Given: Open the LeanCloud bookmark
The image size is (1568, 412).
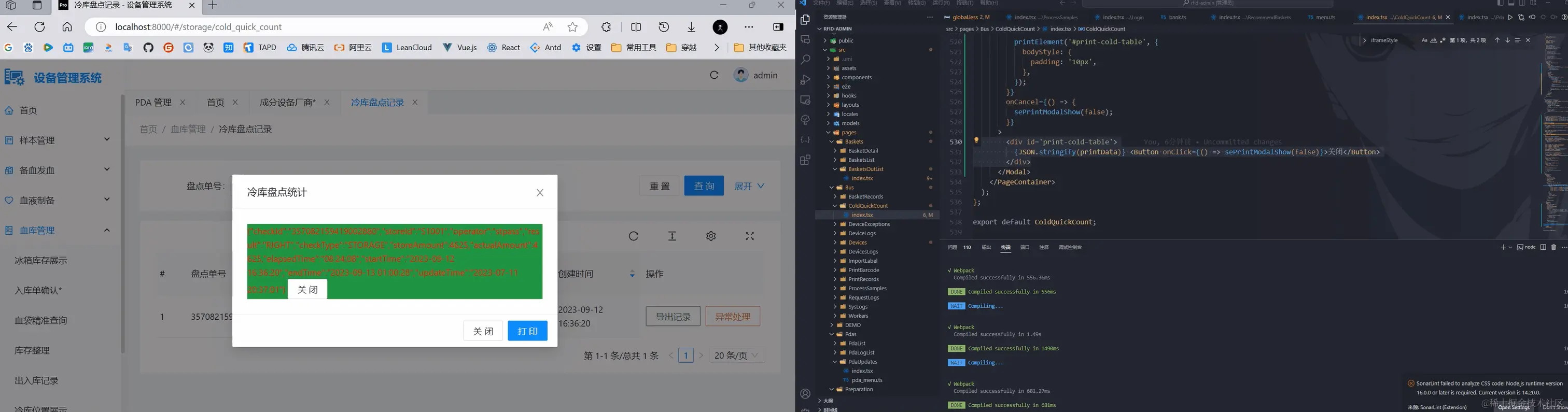Looking at the screenshot, I should point(407,48).
